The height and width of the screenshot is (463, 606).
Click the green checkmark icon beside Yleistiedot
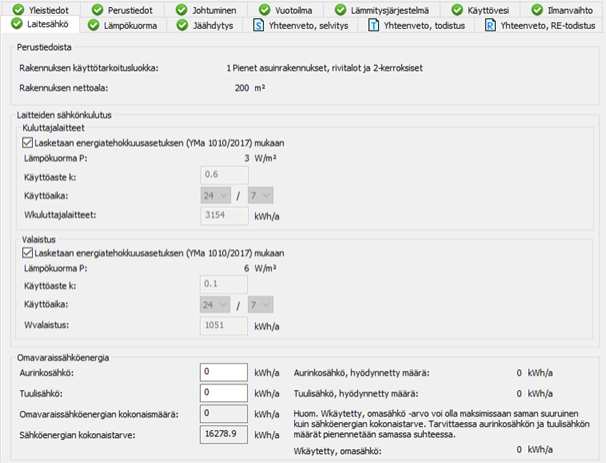(x=18, y=10)
